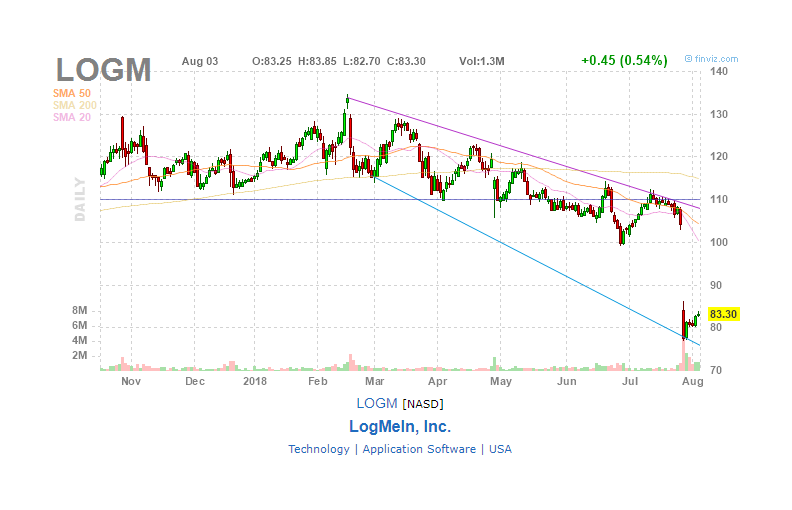Click the SMA 20 legend label

click(72, 117)
